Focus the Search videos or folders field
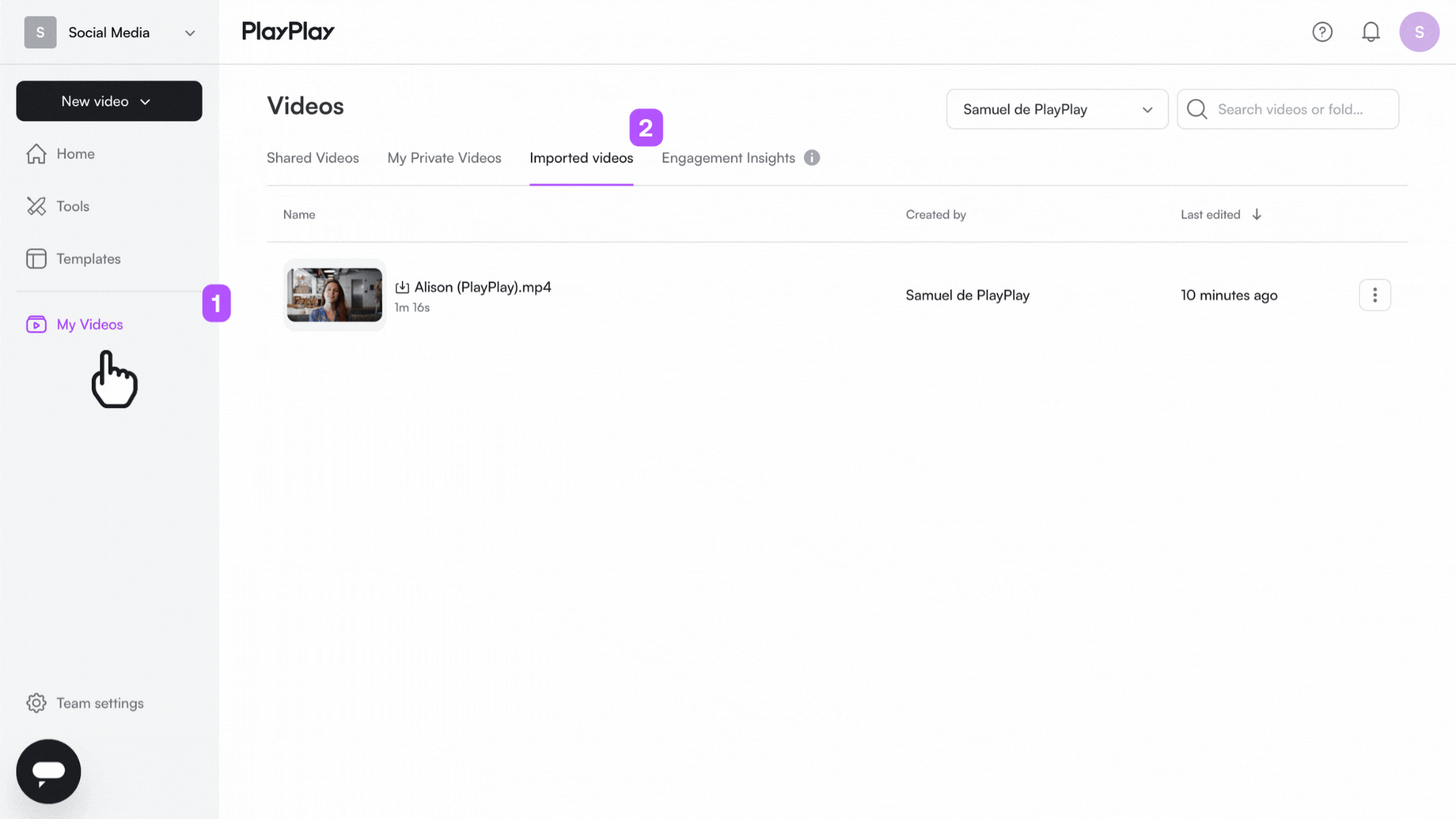 1288,109
